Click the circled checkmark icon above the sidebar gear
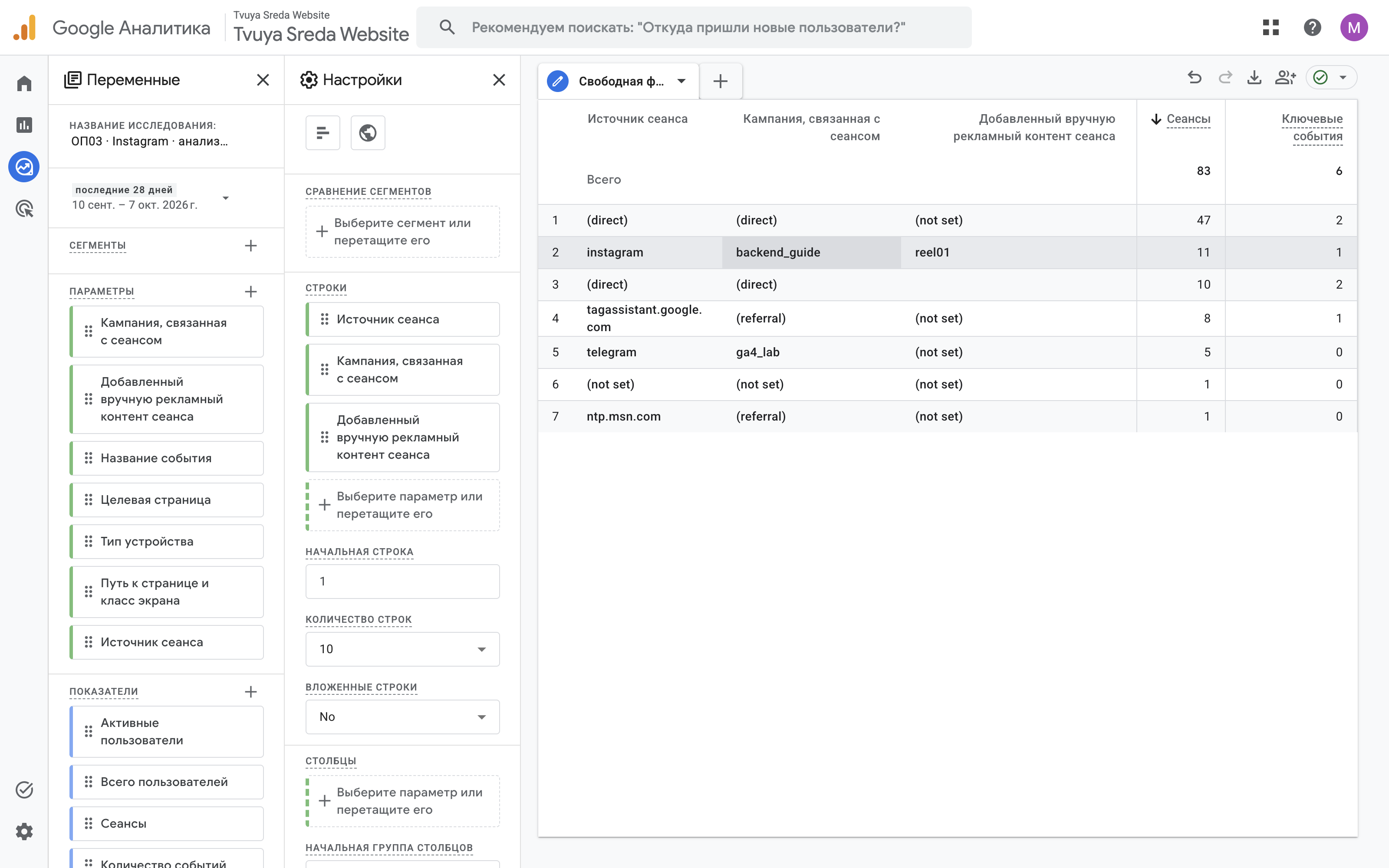 (x=24, y=790)
